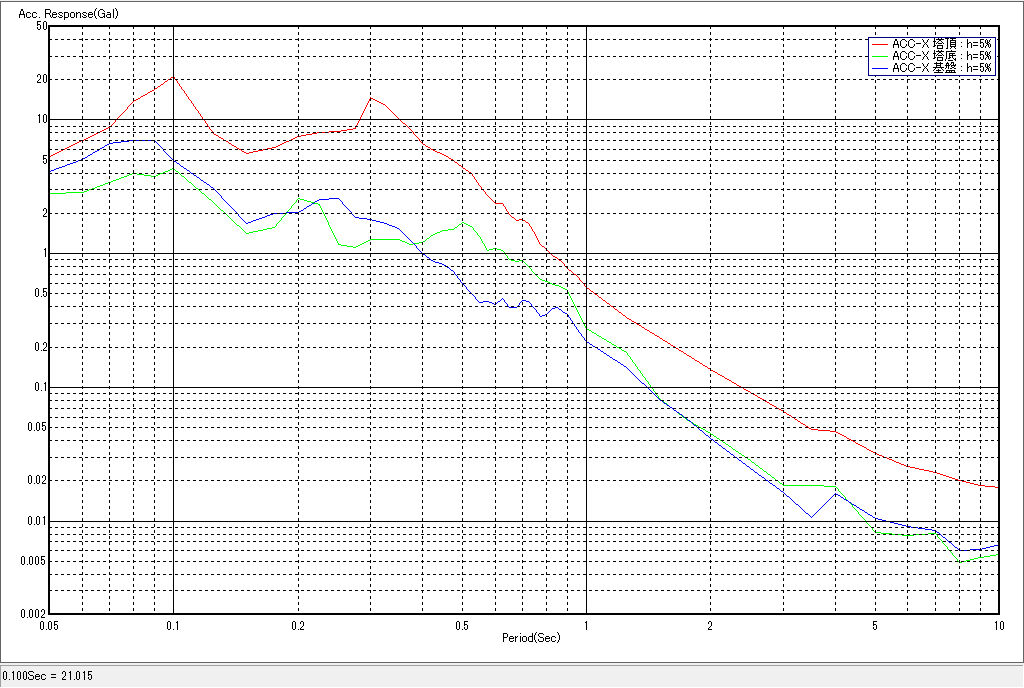The height and width of the screenshot is (688, 1024).
Task: Click the y-axis tick label 0.002
Action: click(x=35, y=614)
